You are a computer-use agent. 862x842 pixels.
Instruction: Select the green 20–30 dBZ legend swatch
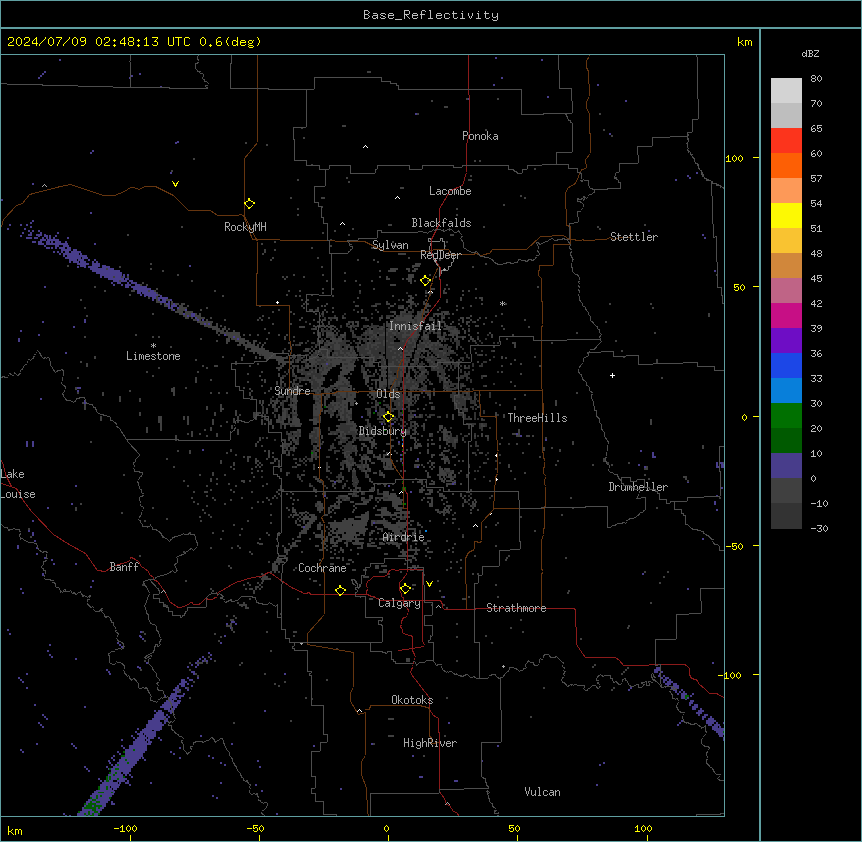(x=786, y=416)
